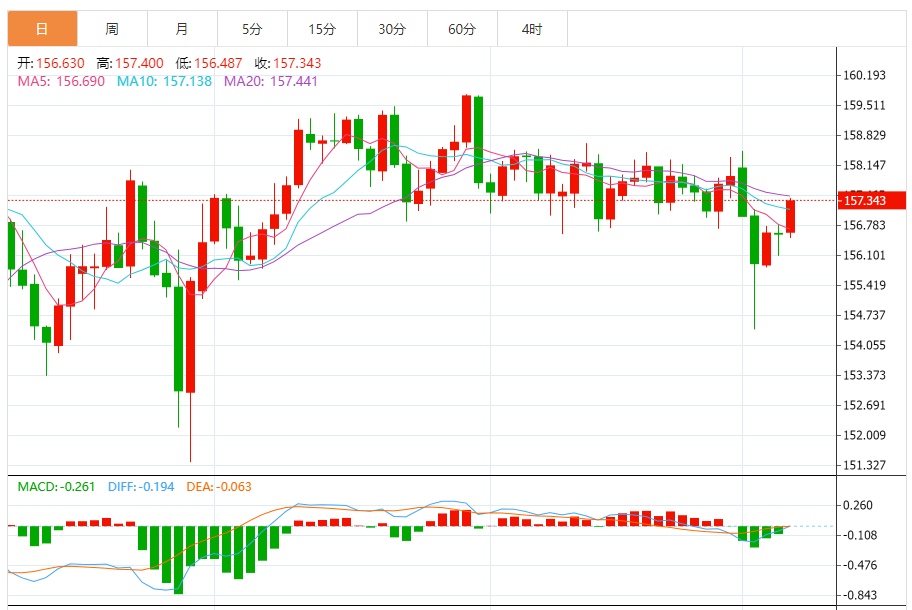This screenshot has height=610, width=912.
Task: Click the low price value 156.487
Action: (218, 63)
